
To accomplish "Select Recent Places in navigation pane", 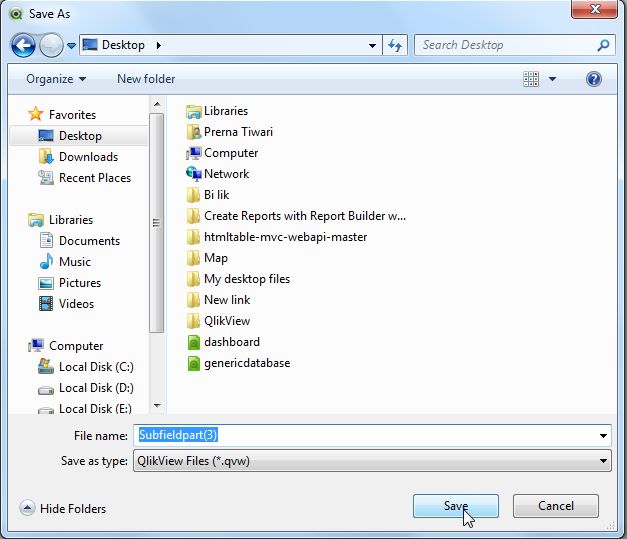I will click(x=84, y=178).
